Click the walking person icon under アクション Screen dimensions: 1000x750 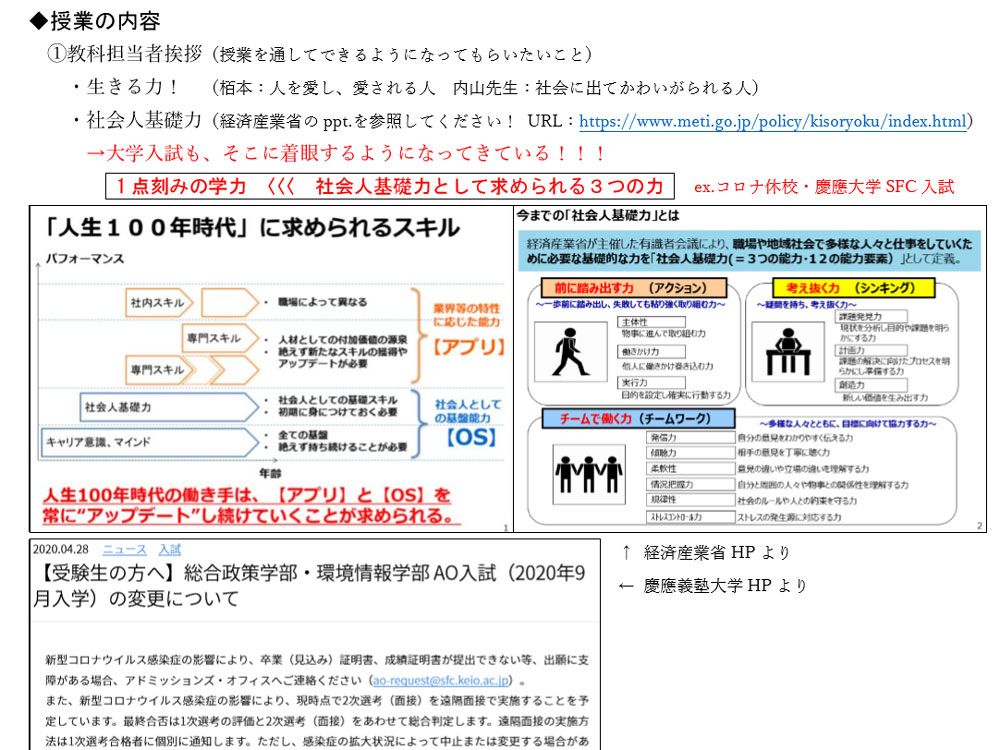coord(570,351)
